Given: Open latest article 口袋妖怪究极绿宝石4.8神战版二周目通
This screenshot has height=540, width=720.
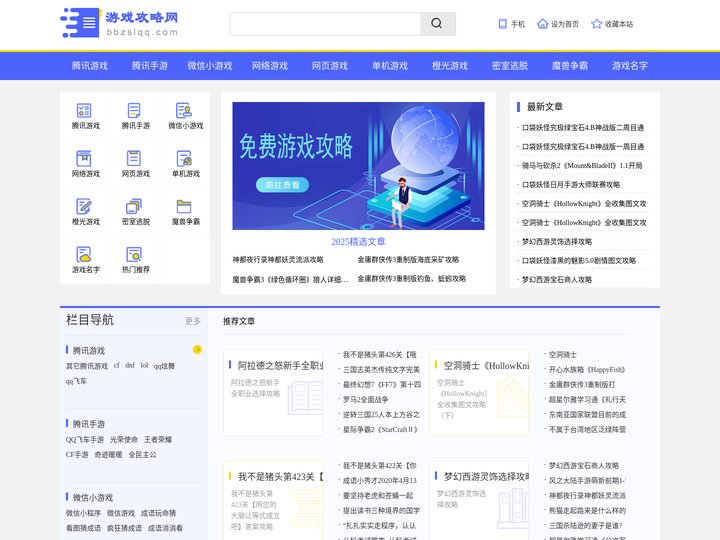Looking at the screenshot, I should pos(583,128).
